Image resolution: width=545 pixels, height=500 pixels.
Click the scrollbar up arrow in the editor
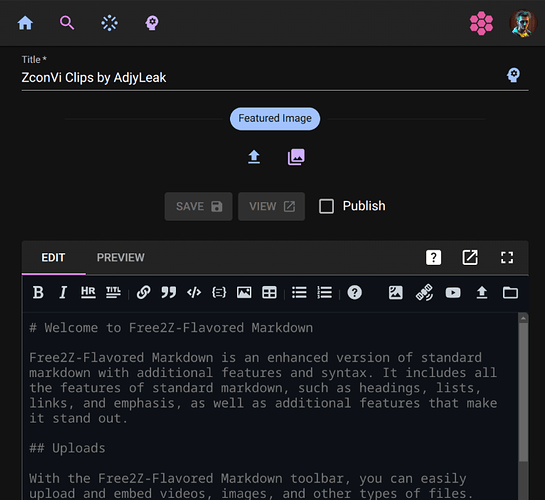(523, 318)
